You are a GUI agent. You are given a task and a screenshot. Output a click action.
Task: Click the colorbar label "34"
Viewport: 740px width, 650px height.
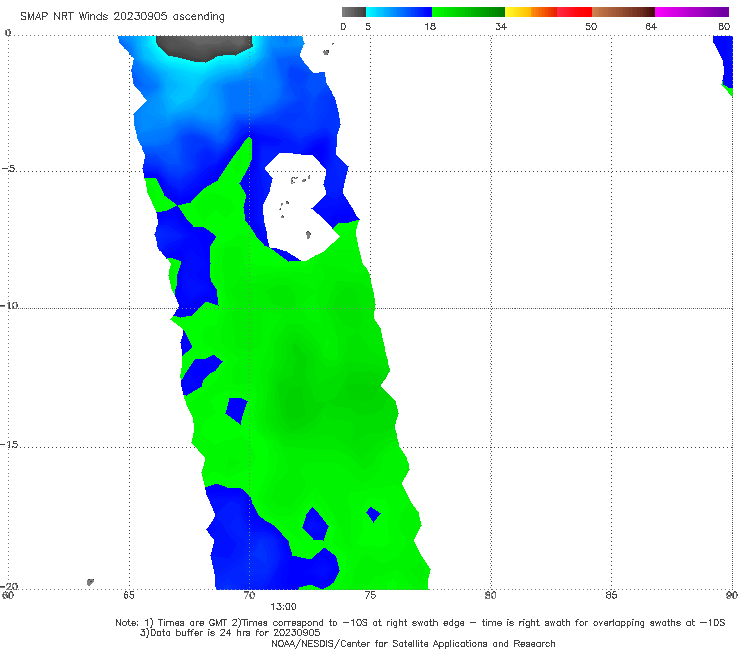tap(501, 26)
